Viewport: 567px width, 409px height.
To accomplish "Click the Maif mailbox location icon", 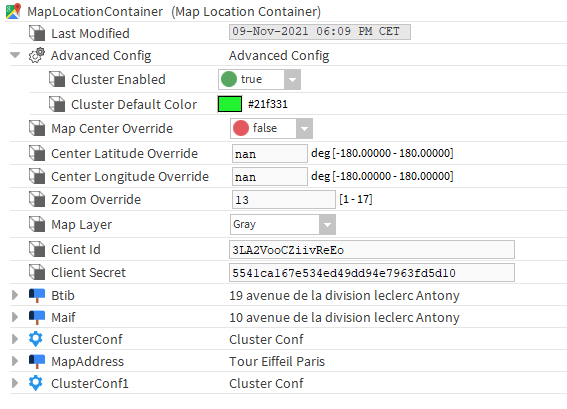I will click(x=37, y=318).
